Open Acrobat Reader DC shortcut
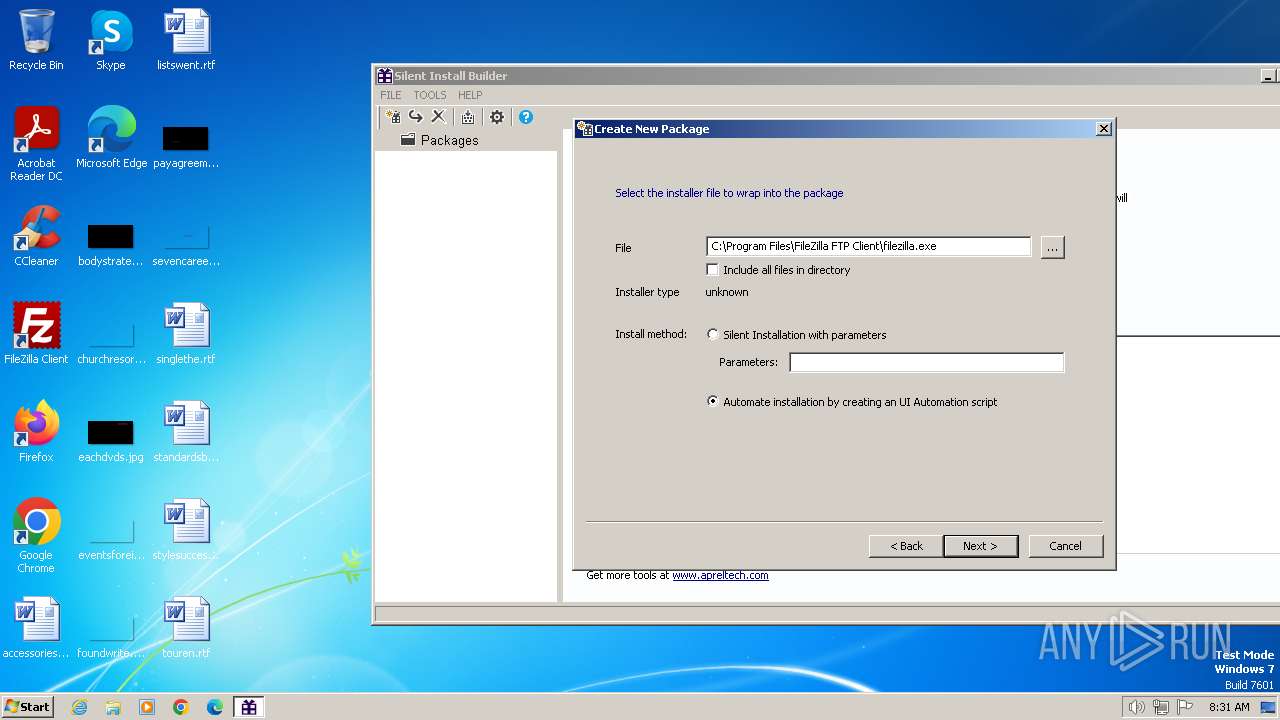The height and width of the screenshot is (720, 1280). pos(36,144)
